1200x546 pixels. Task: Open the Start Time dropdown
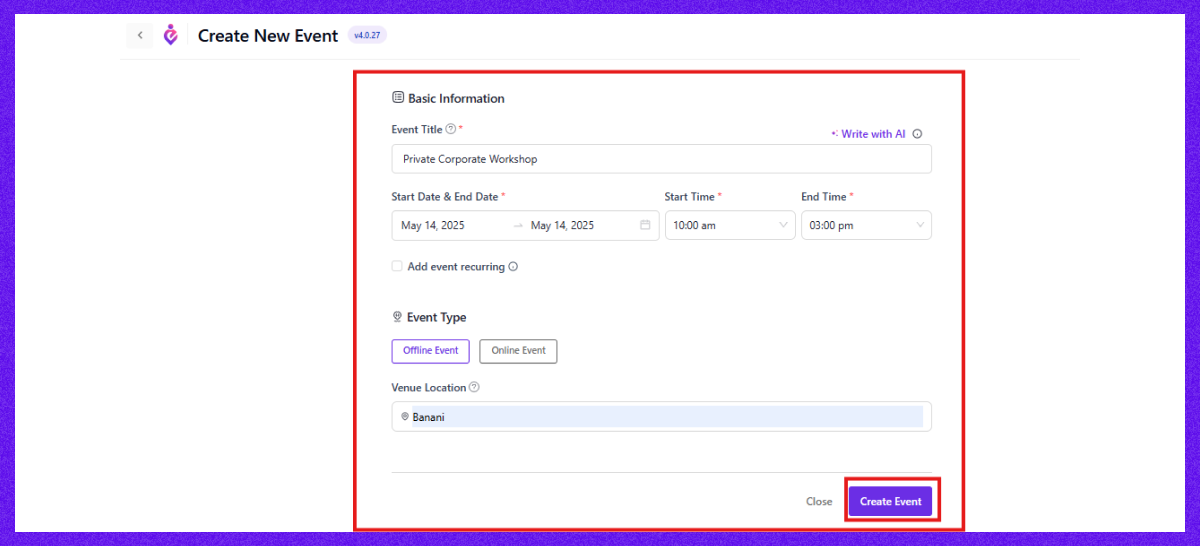click(x=727, y=225)
